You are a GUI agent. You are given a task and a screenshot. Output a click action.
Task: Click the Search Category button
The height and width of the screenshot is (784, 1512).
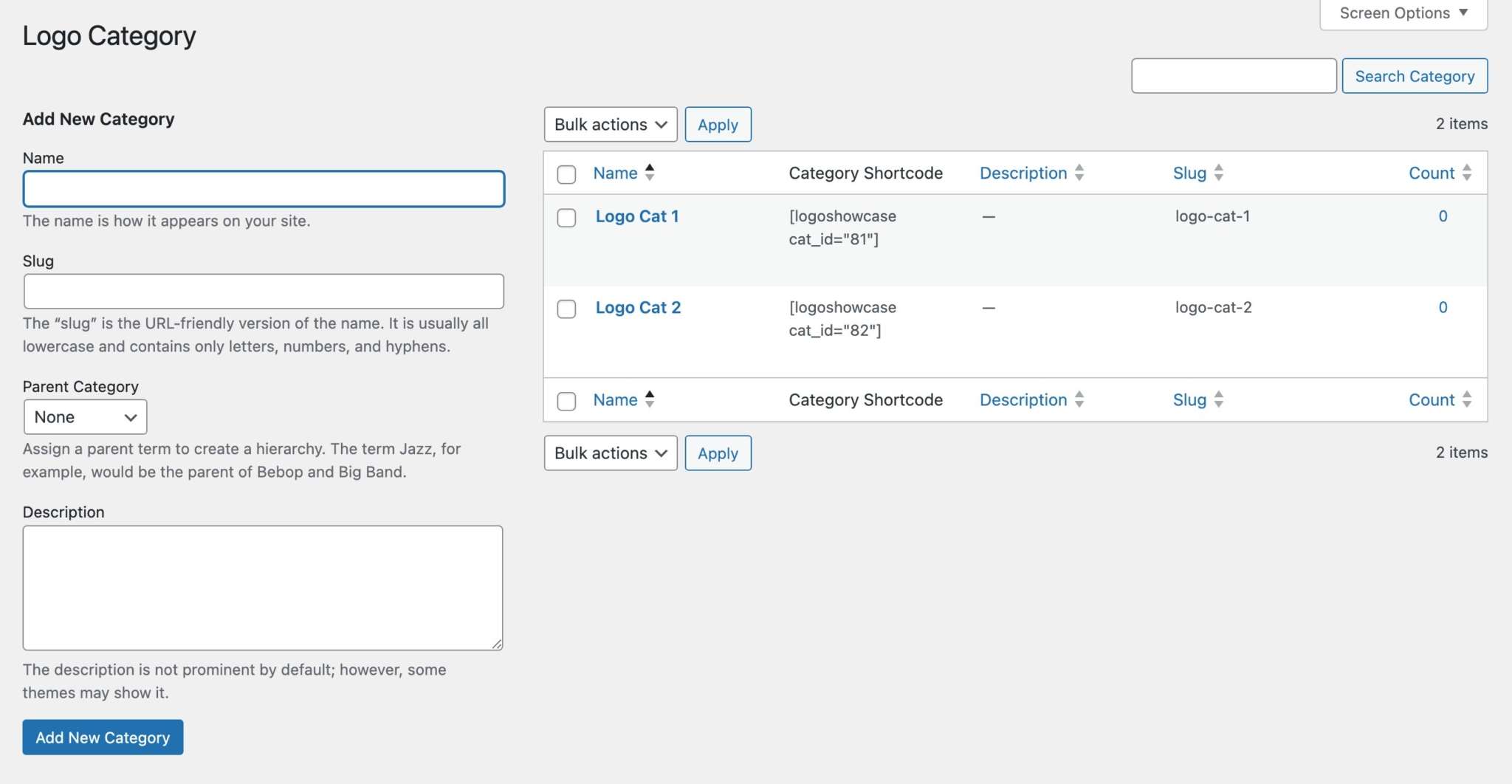point(1415,76)
